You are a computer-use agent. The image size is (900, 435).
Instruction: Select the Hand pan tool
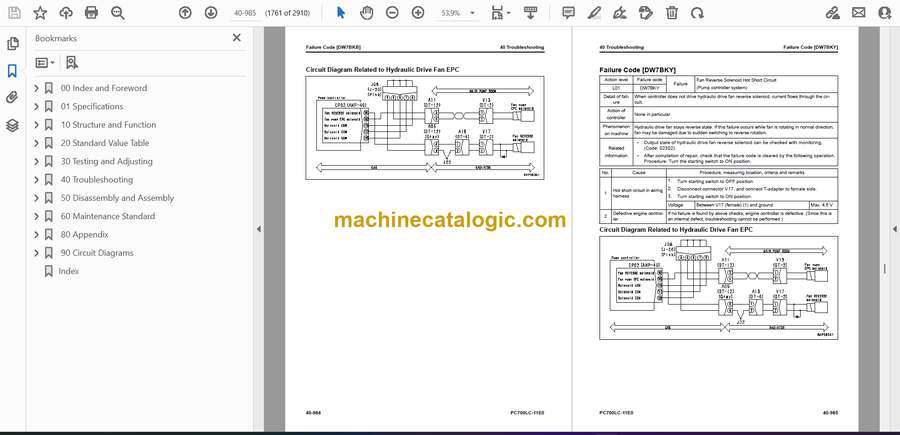coord(366,13)
